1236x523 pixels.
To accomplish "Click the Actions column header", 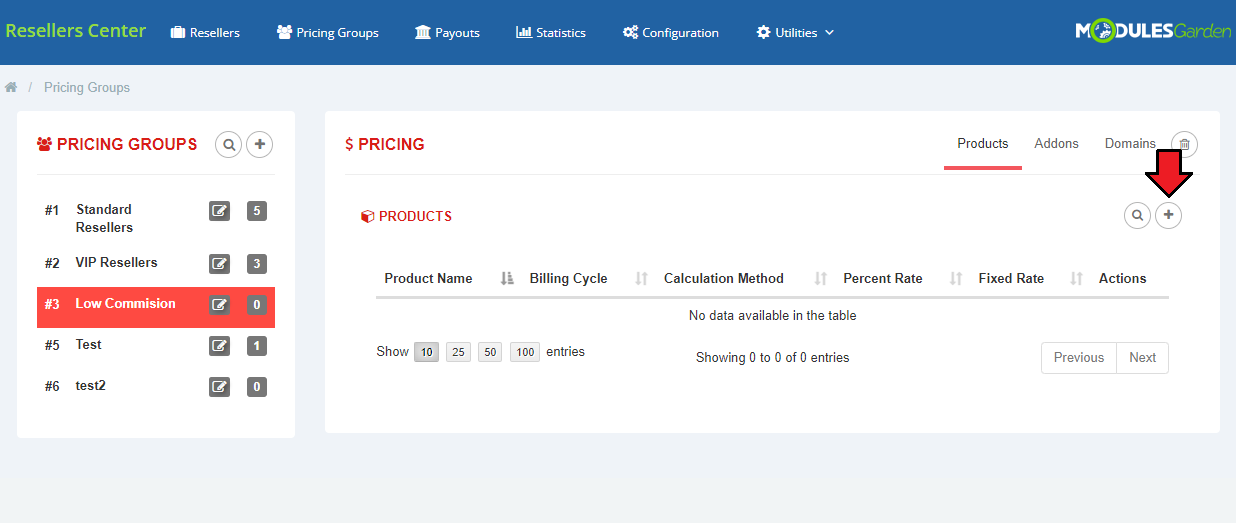I will (1122, 279).
